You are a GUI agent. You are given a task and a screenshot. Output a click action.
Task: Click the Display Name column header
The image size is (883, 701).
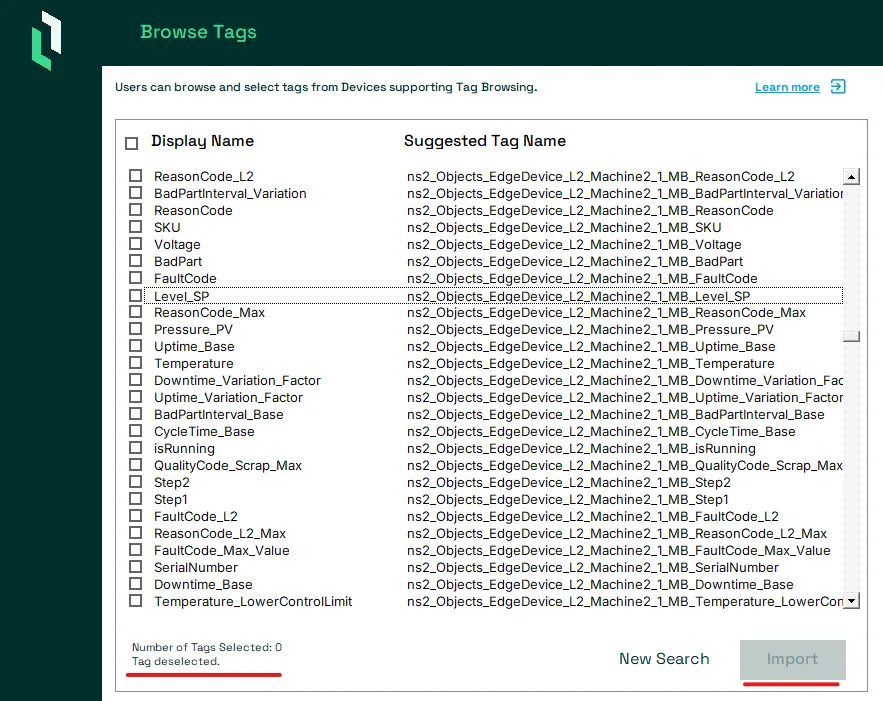202,141
